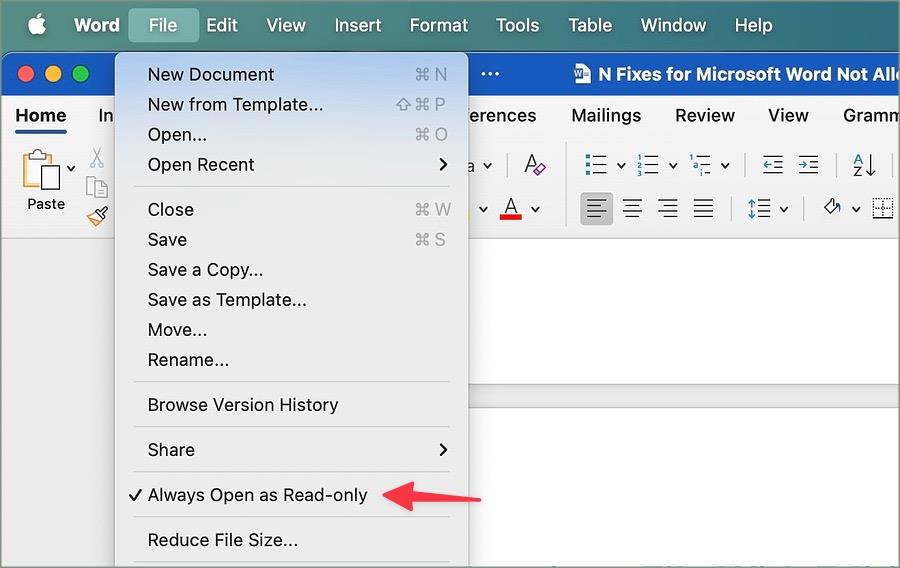Screen dimensions: 900x568
Task: Select the Format Painter brush
Action: coord(97,216)
